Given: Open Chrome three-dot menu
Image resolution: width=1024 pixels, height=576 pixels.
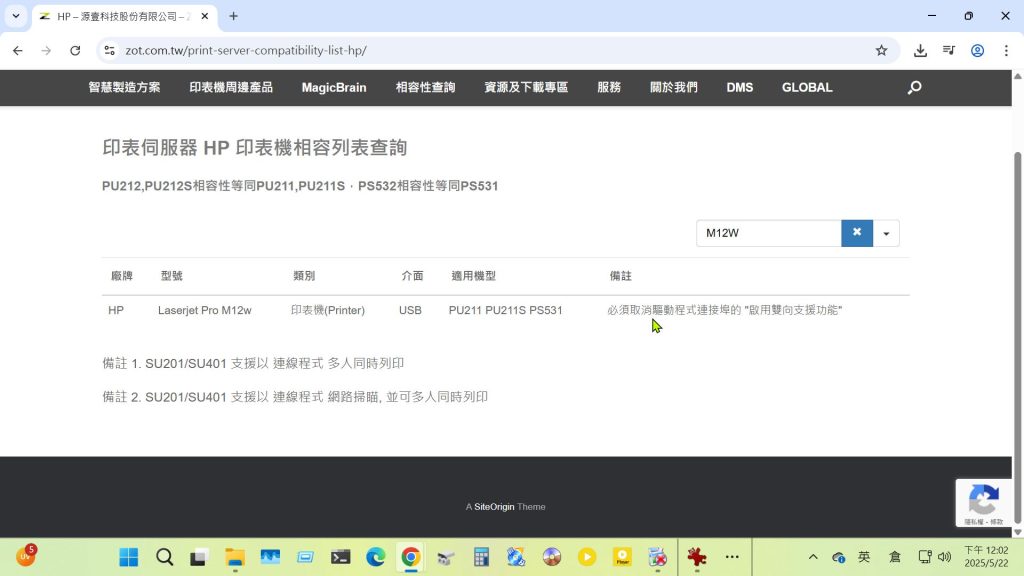Looking at the screenshot, I should point(1006,50).
